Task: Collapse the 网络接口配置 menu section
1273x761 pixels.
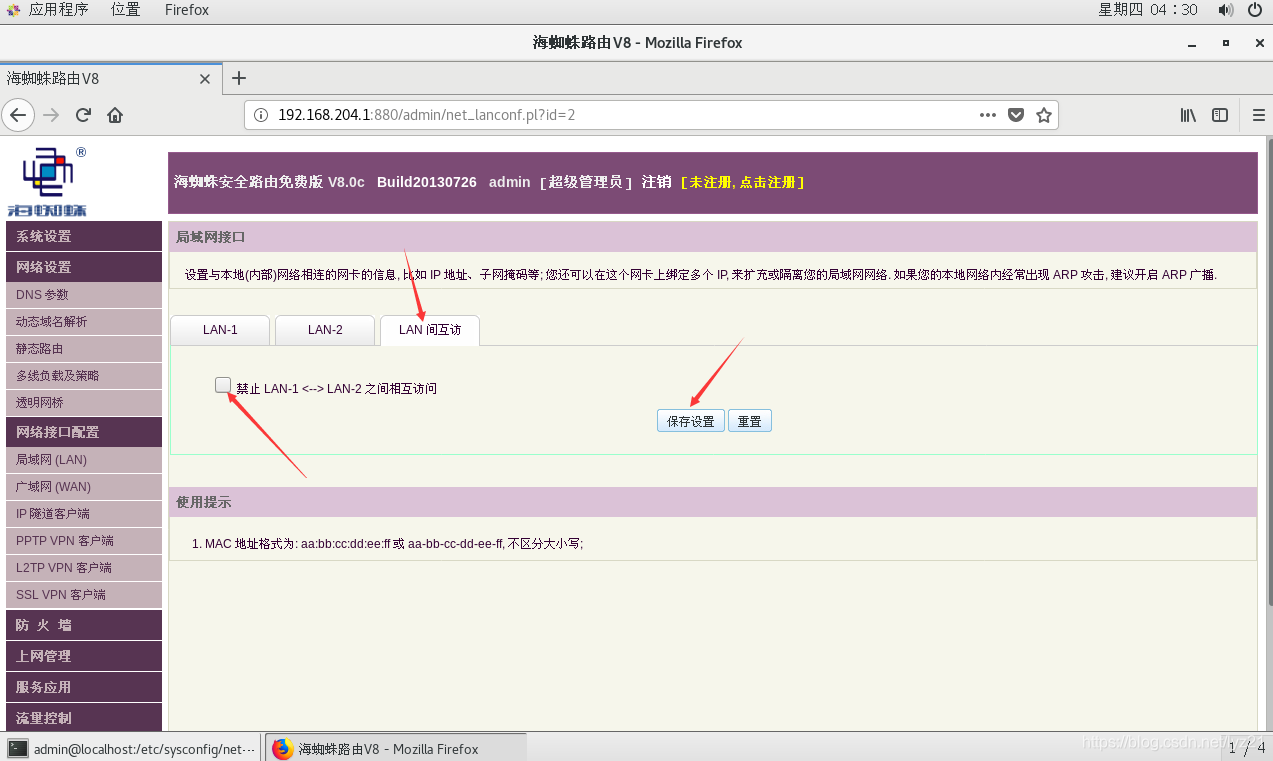Action: point(84,432)
